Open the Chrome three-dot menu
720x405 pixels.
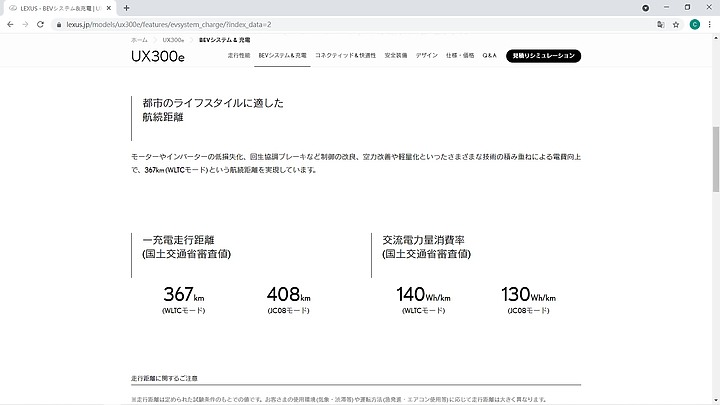pos(710,24)
